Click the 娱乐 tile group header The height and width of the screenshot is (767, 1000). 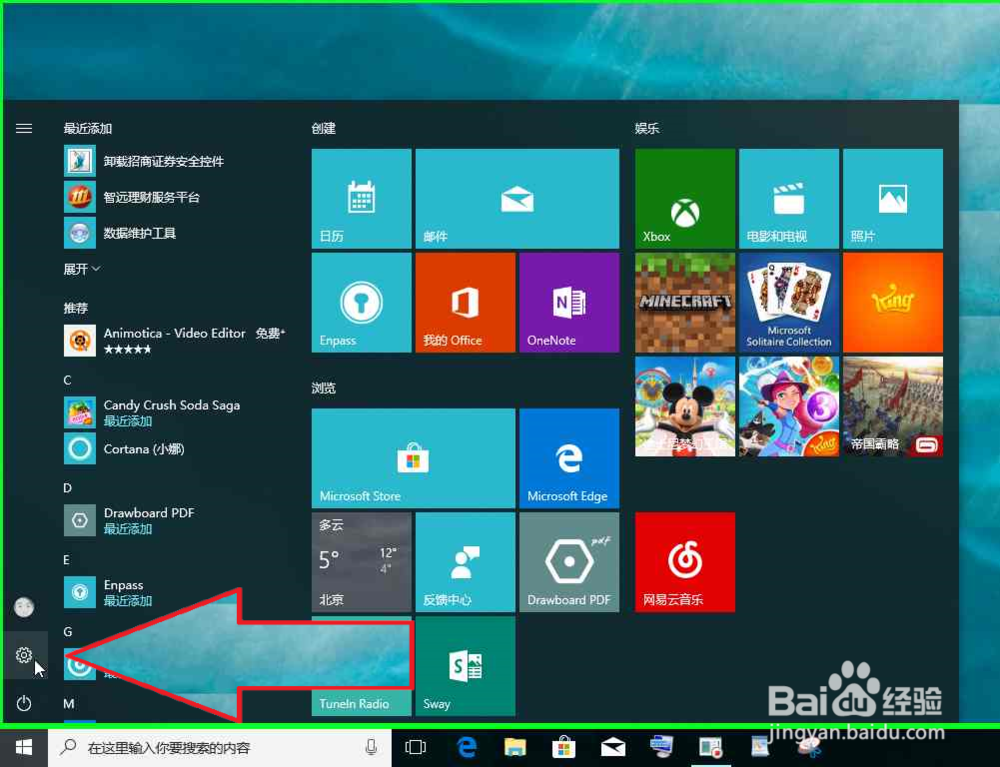647,129
